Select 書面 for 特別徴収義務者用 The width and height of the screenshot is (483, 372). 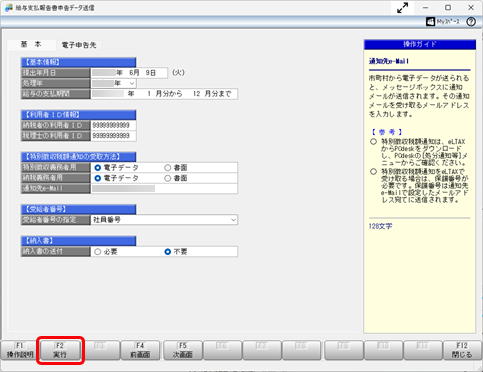167,168
